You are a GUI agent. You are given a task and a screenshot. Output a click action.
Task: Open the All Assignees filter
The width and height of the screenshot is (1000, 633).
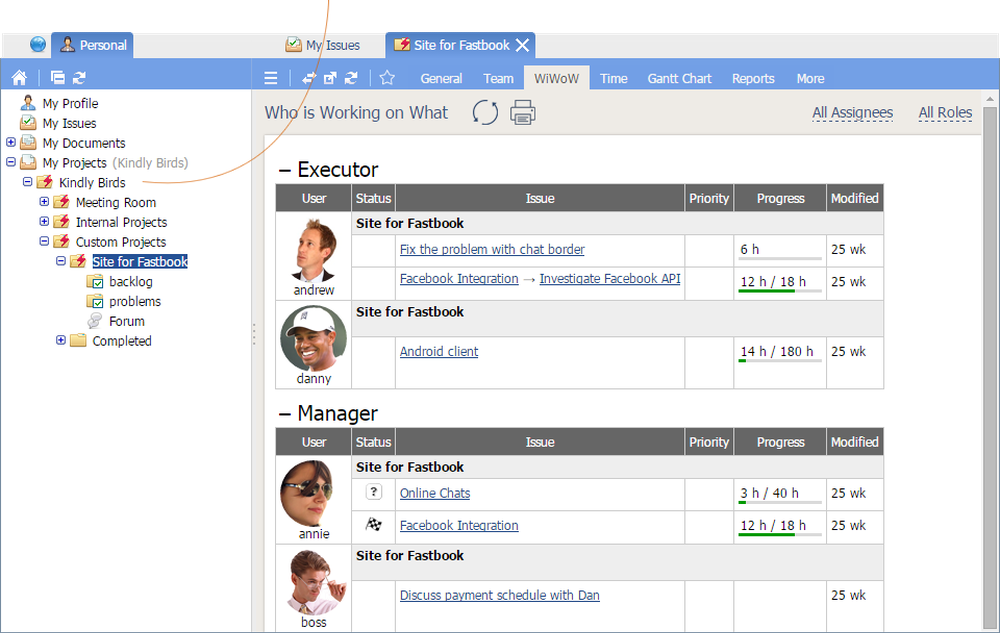pyautogui.click(x=852, y=113)
